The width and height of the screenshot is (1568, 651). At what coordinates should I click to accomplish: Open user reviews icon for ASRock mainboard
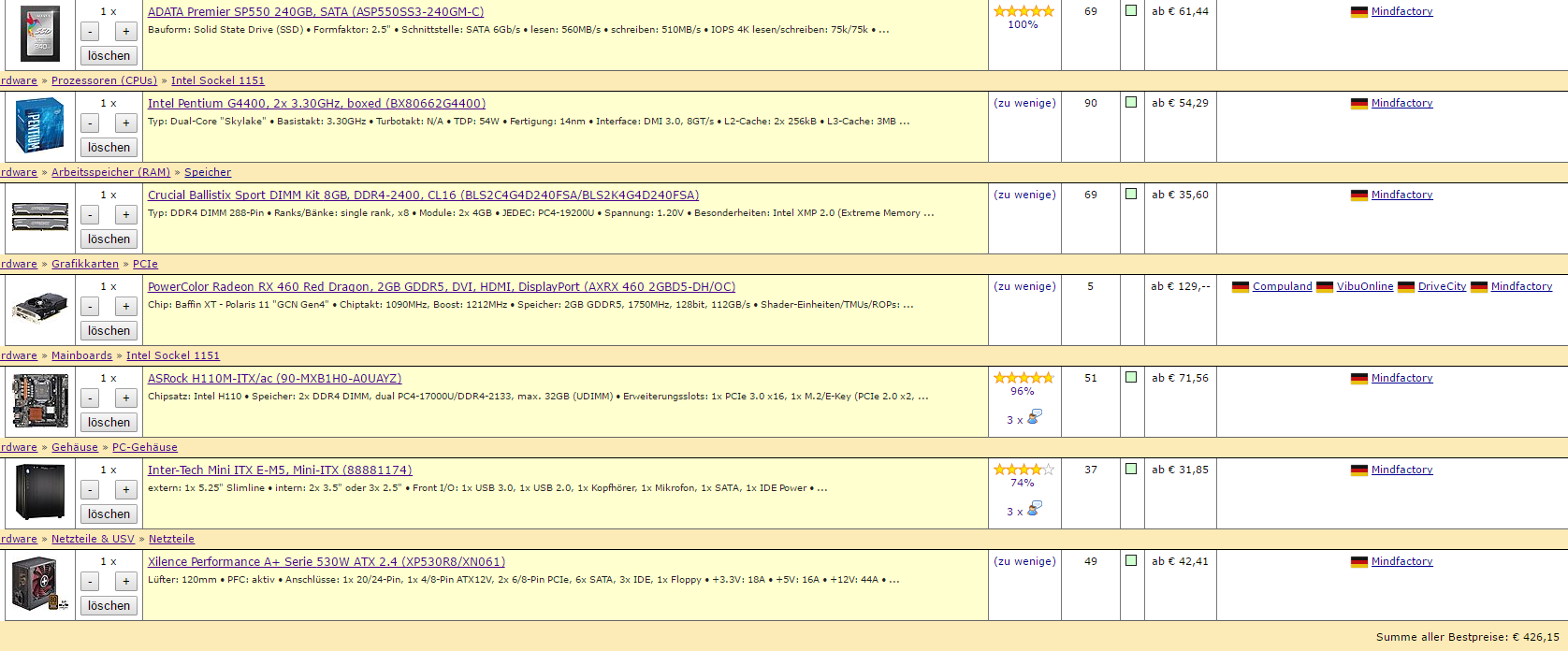[x=1034, y=417]
